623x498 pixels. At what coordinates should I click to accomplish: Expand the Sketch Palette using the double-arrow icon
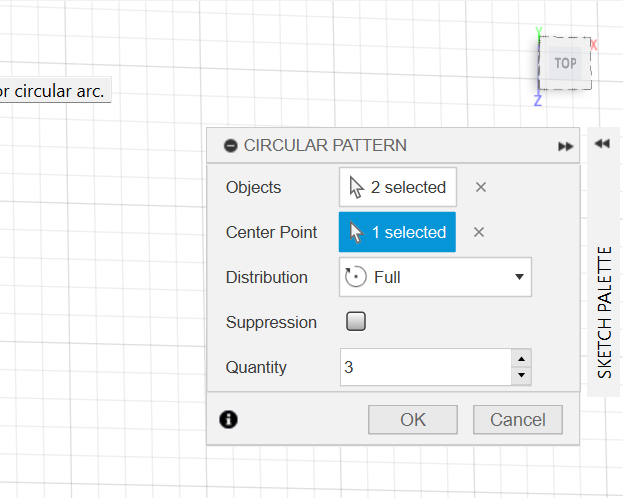coord(601,144)
